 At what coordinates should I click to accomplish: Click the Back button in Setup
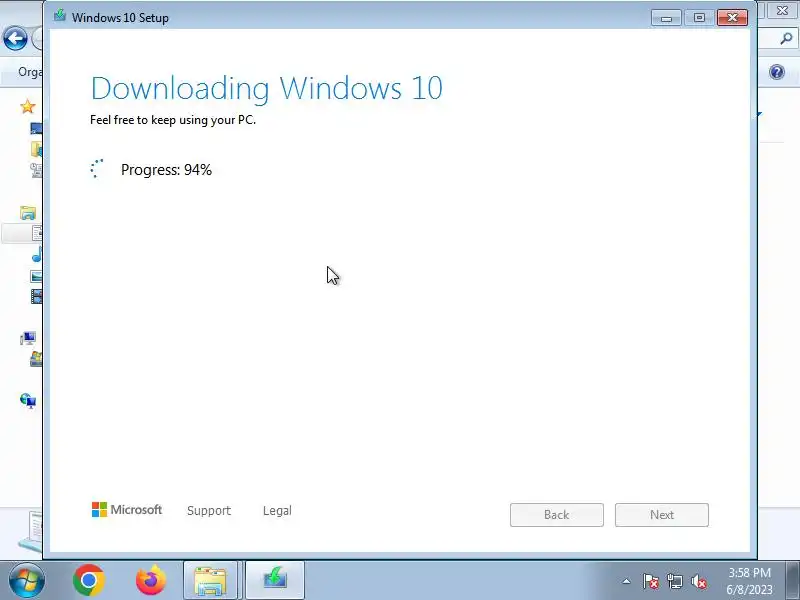click(557, 515)
